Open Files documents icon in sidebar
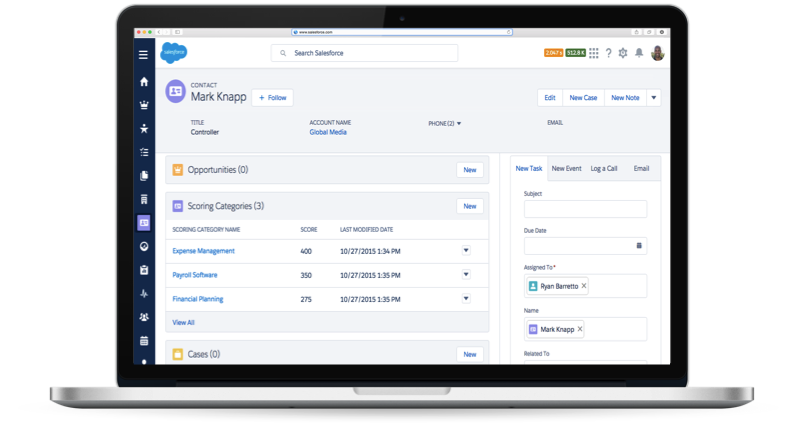The image size is (801, 429). pyautogui.click(x=144, y=175)
